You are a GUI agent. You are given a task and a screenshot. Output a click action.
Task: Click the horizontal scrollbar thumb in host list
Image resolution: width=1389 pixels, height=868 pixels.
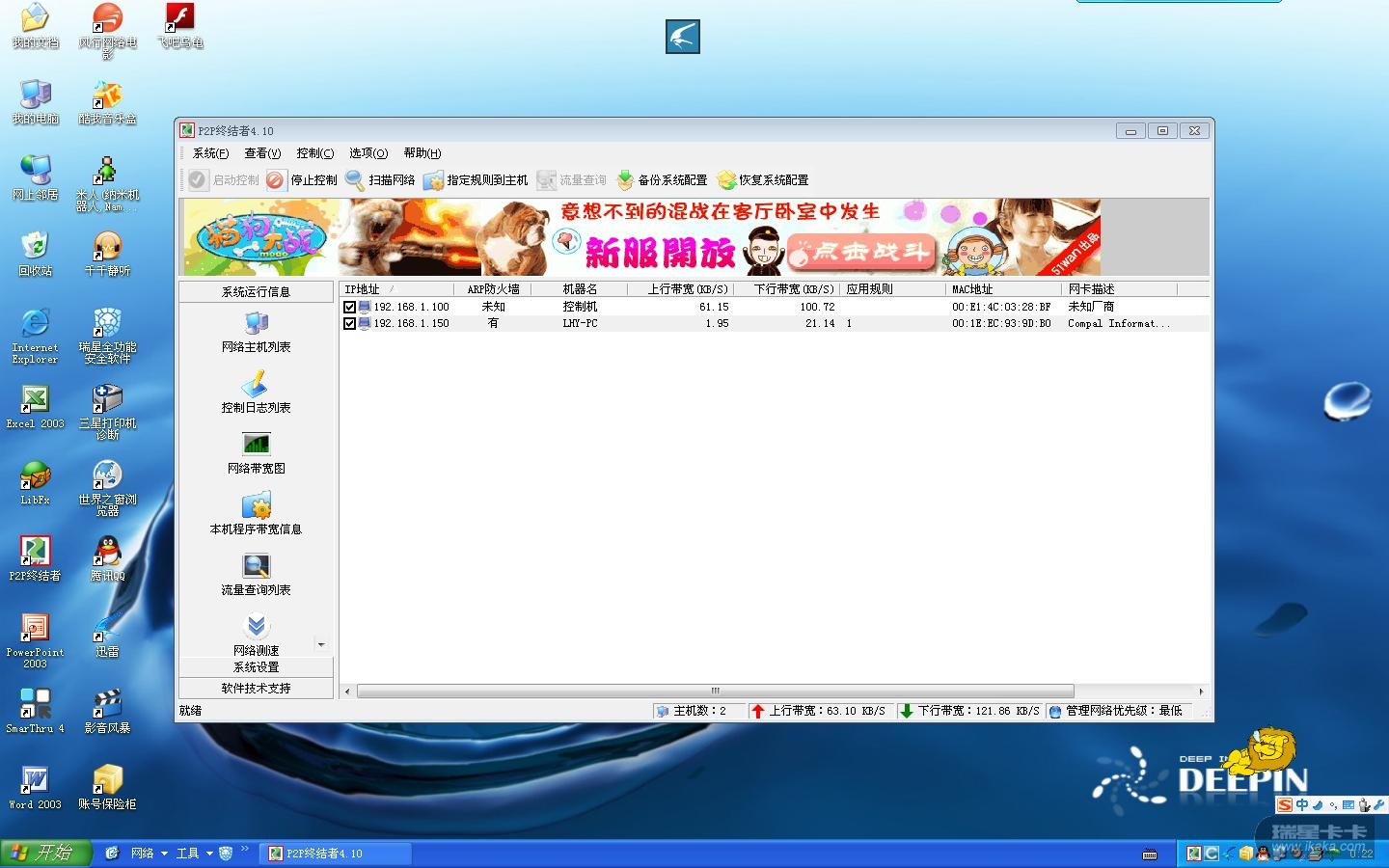coord(715,691)
